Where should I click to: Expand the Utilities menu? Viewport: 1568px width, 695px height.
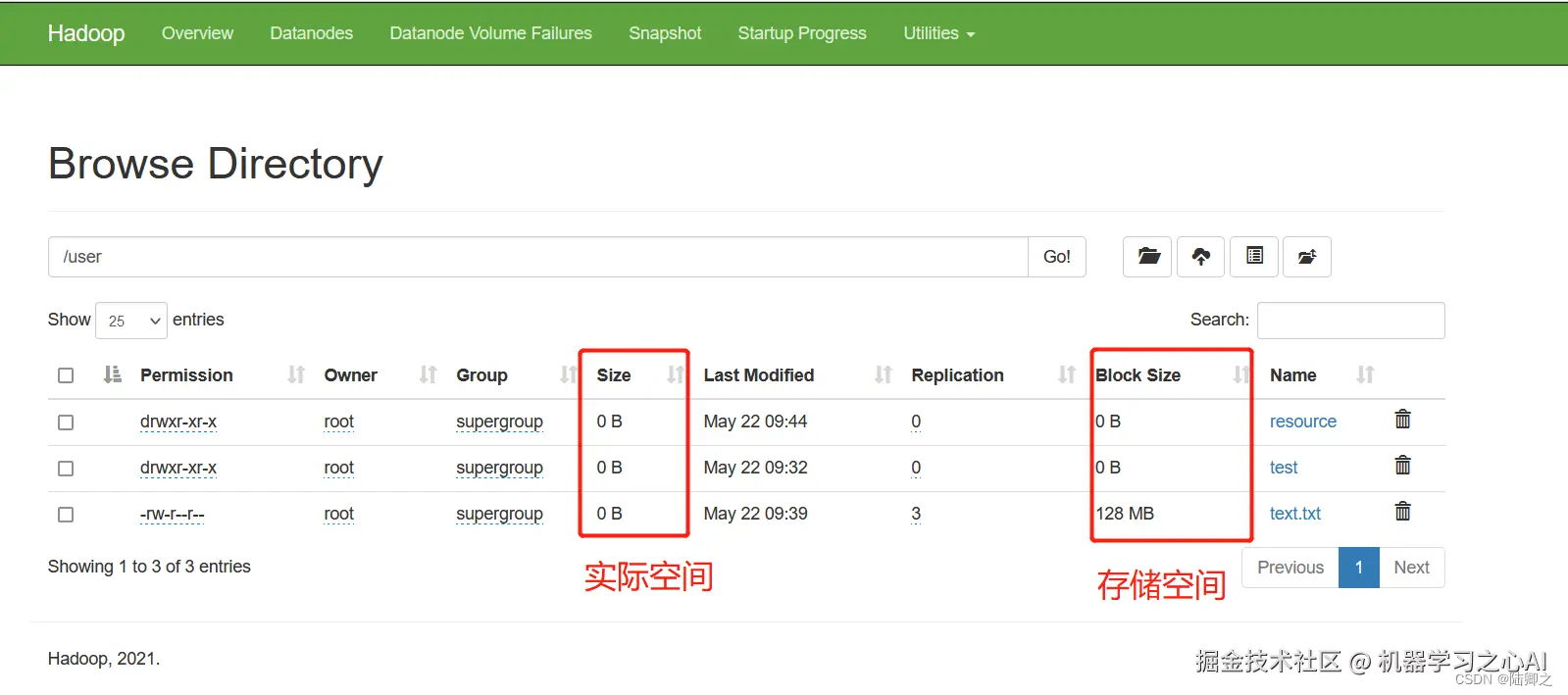[x=938, y=33]
